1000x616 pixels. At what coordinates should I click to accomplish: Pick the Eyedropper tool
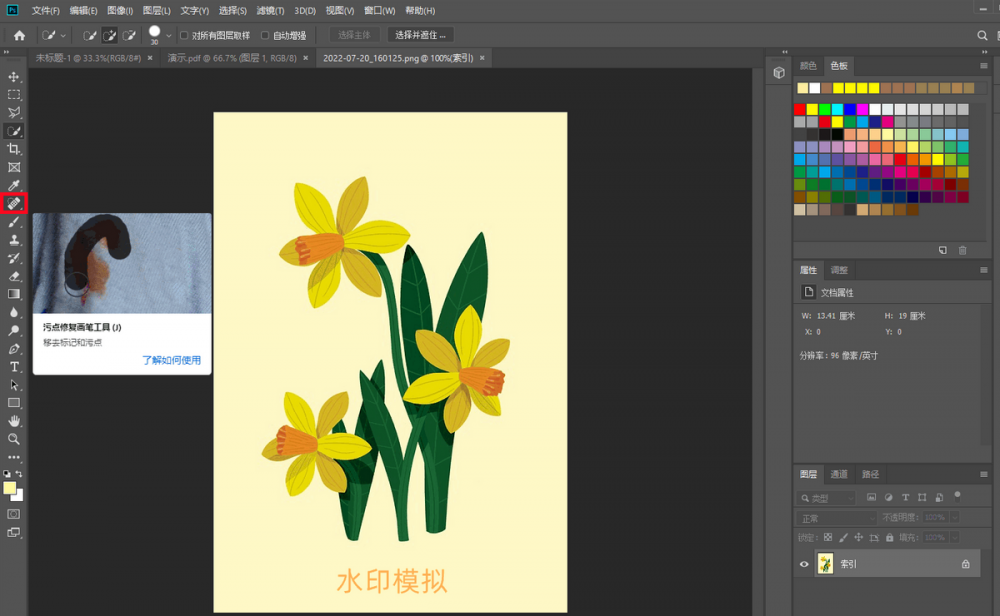tap(14, 185)
